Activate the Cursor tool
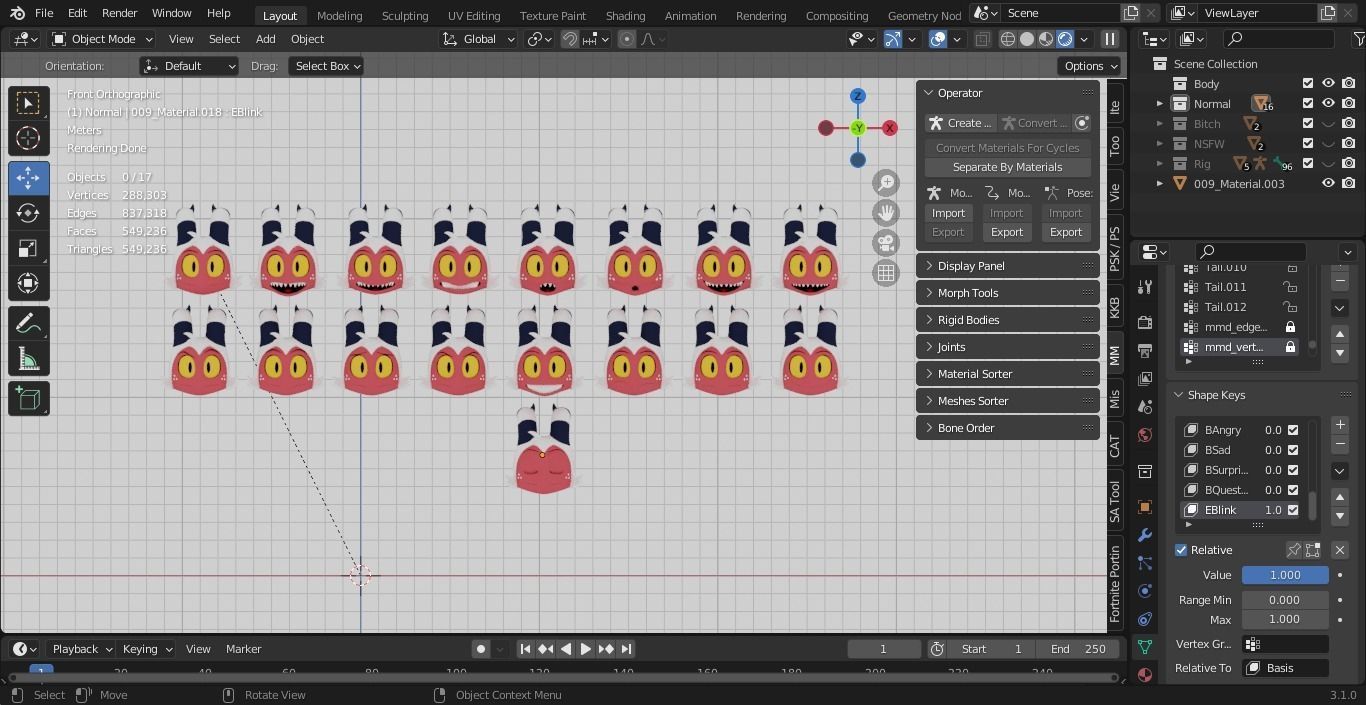Image resolution: width=1366 pixels, height=705 pixels. (x=29, y=138)
